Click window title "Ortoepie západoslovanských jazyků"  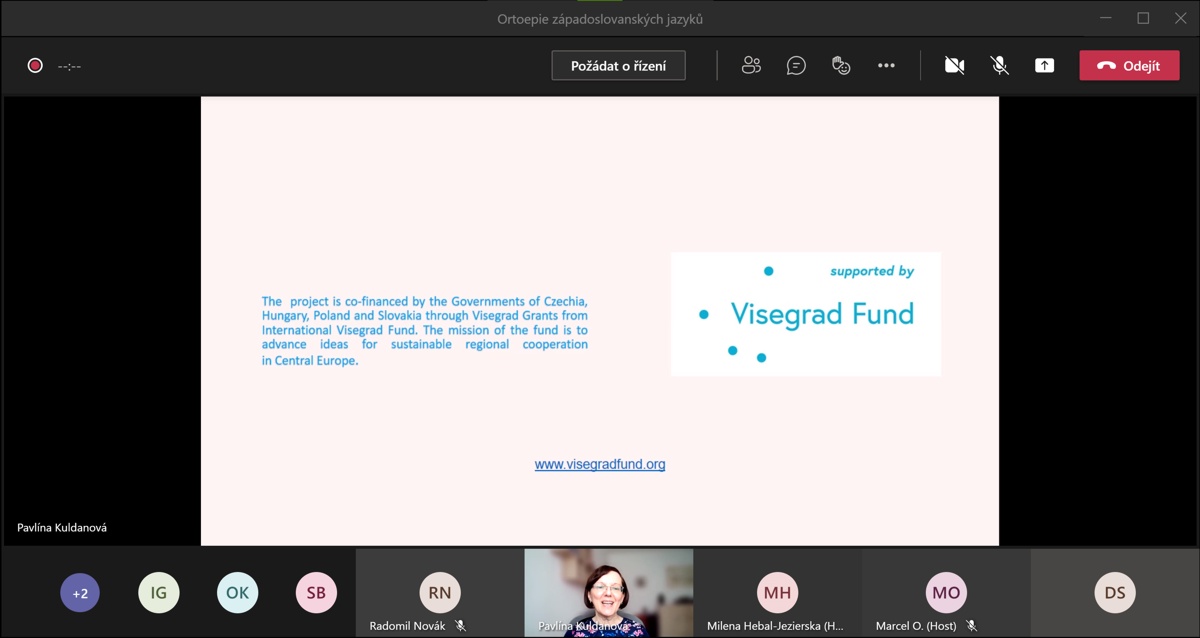pyautogui.click(x=600, y=19)
